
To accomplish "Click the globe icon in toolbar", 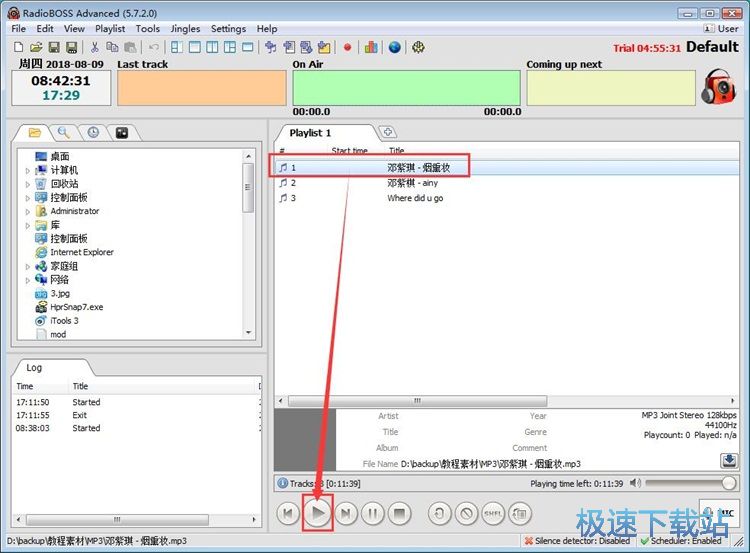I will coord(394,47).
